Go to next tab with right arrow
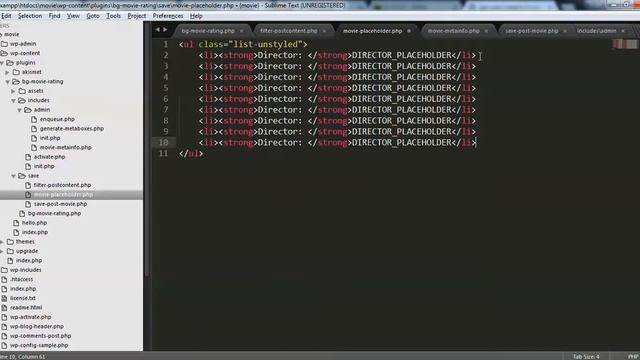Viewport: 640px width, 360px height. coord(165,29)
